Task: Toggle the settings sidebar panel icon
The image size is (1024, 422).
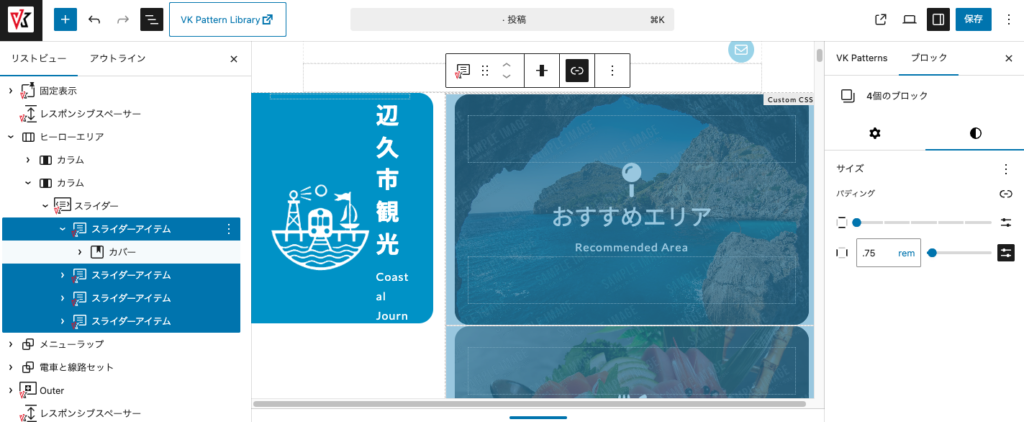Action: click(x=938, y=19)
